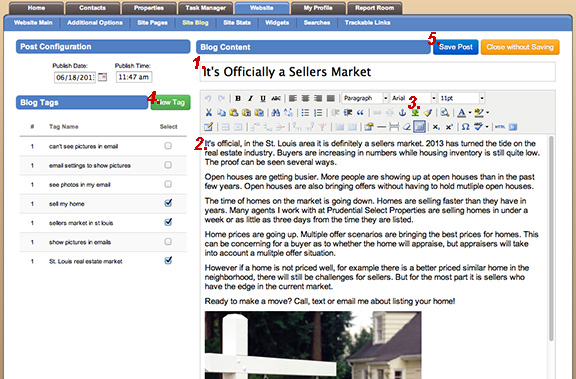Click Close without Saving button
576x379 pixels.
[520, 47]
